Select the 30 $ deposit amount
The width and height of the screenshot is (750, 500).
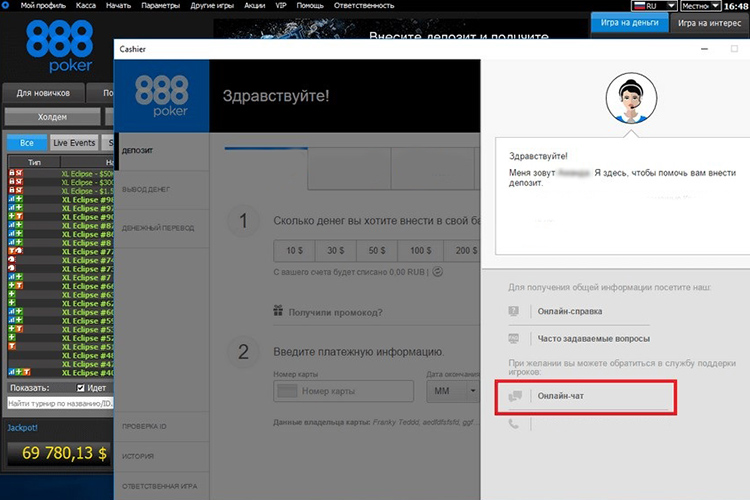(x=335, y=250)
